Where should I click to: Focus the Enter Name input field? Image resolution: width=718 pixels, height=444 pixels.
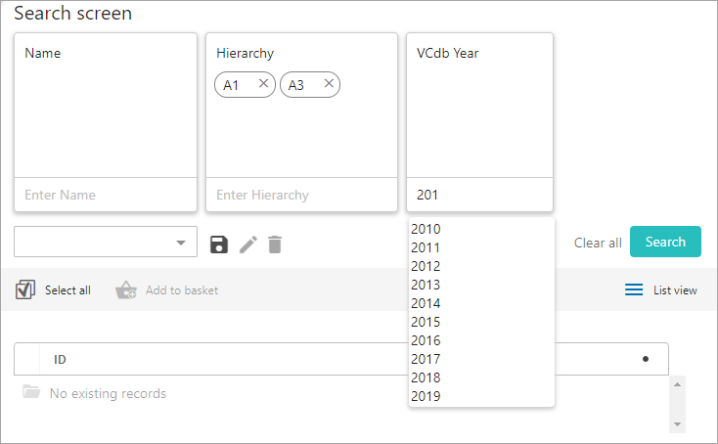[x=106, y=195]
